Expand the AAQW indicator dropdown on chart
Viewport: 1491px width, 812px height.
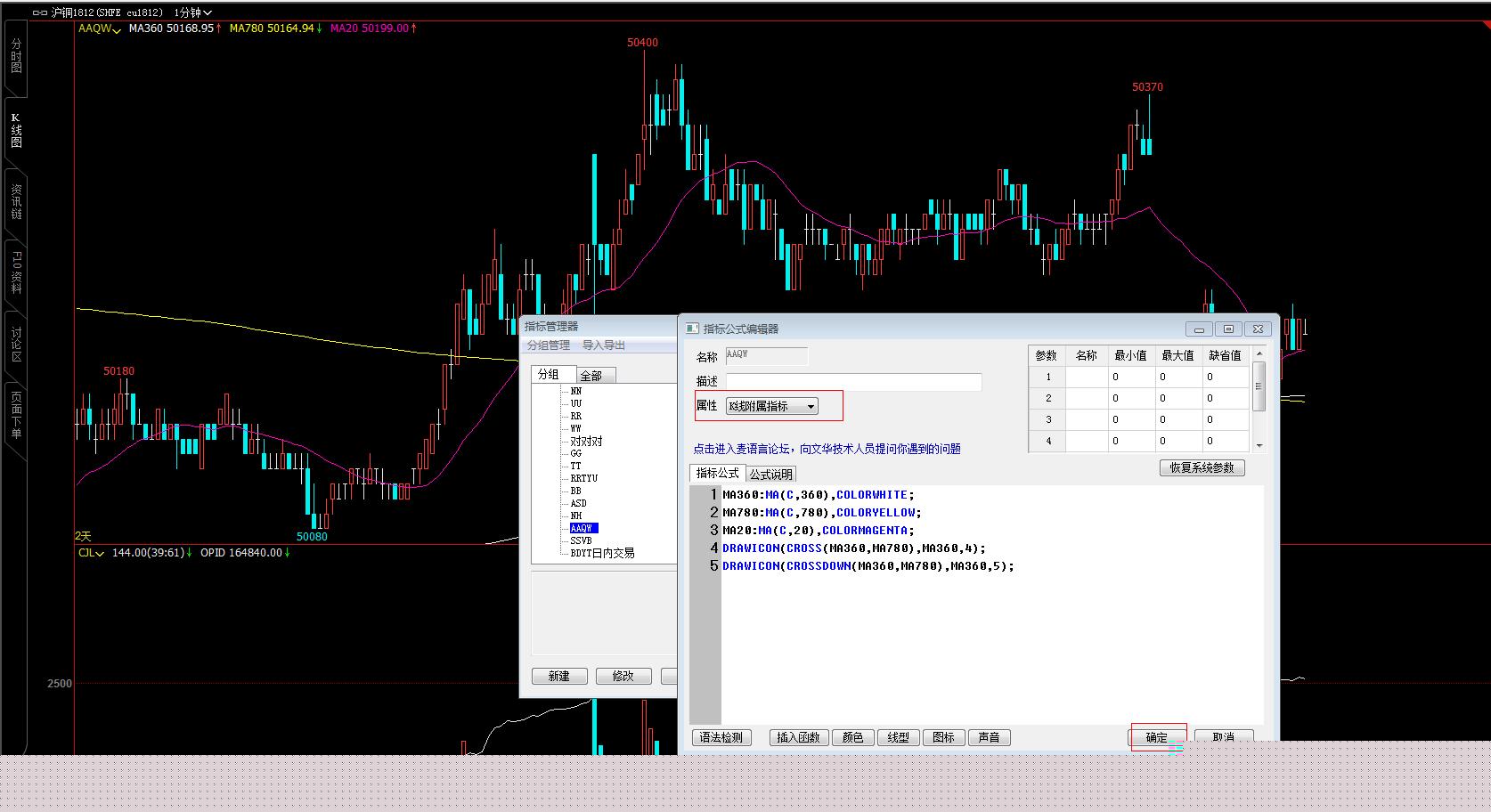(x=117, y=29)
